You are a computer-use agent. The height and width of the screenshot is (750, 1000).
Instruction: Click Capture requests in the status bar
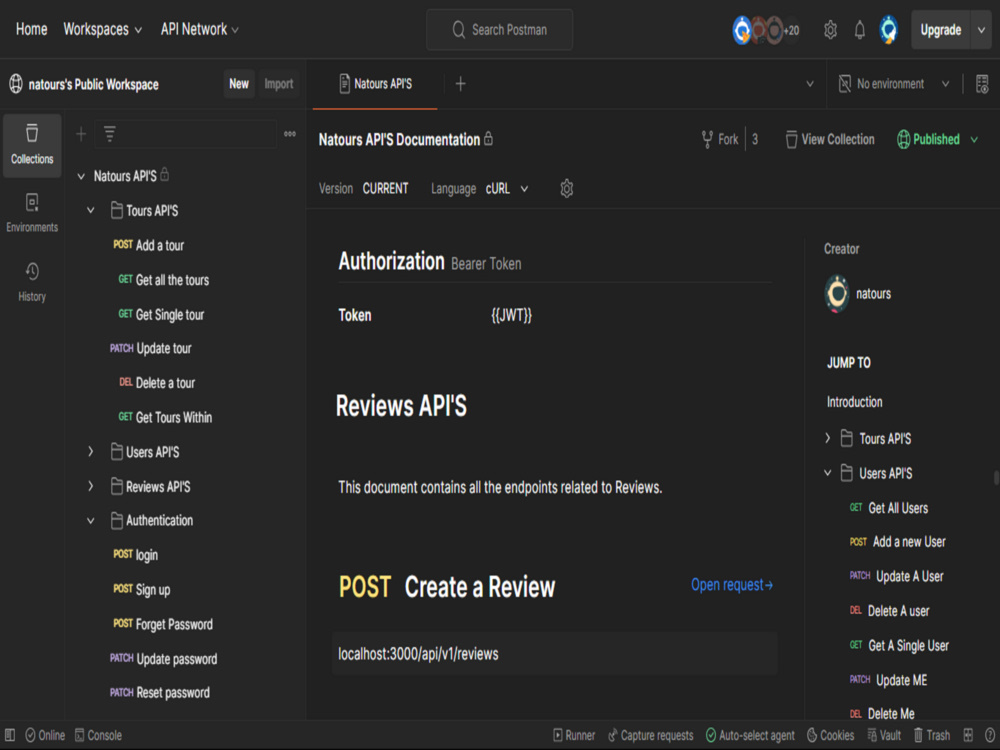(x=651, y=735)
